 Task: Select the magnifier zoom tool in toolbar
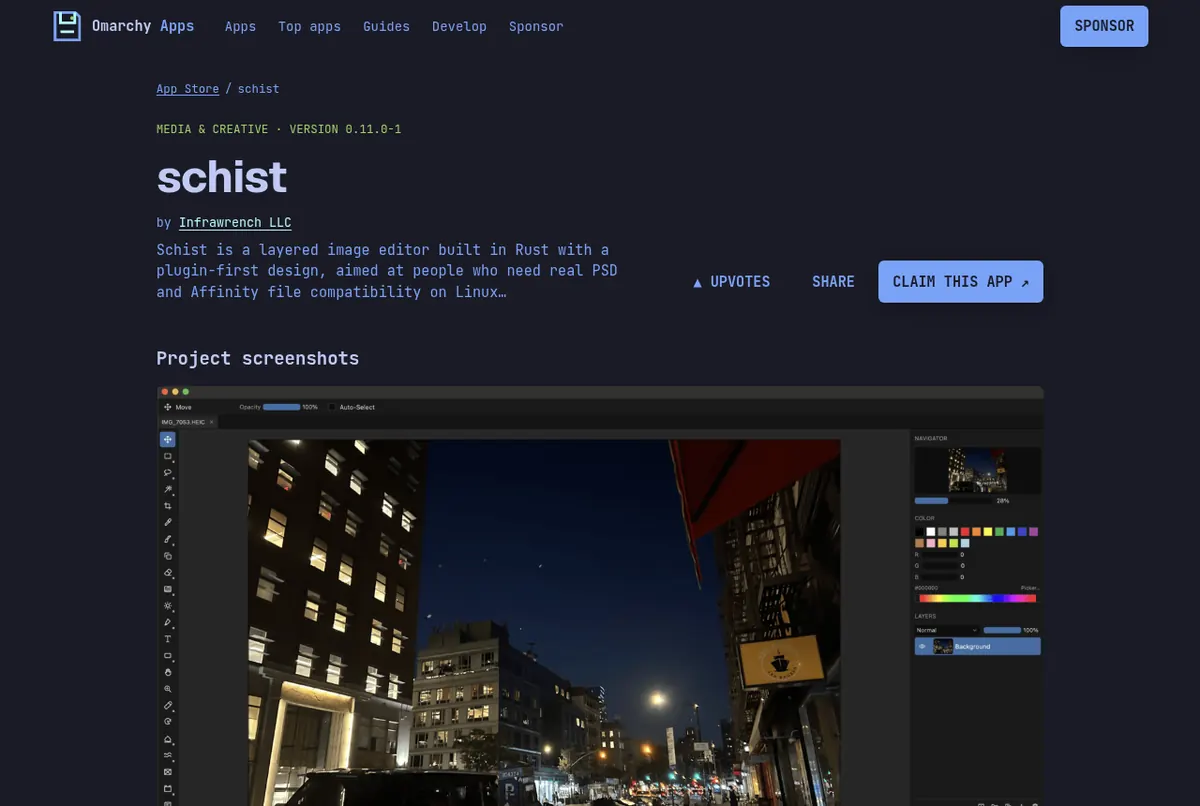[x=168, y=689]
